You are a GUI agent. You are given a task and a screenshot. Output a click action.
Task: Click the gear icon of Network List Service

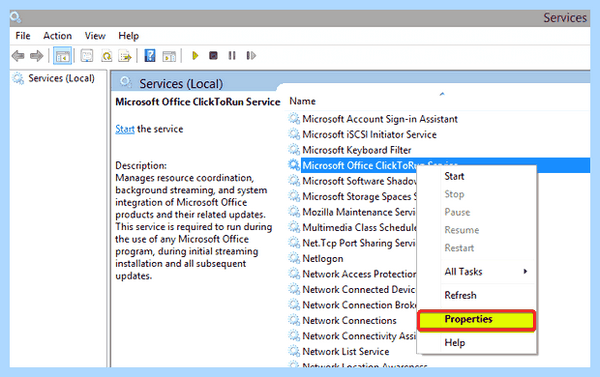pos(294,351)
